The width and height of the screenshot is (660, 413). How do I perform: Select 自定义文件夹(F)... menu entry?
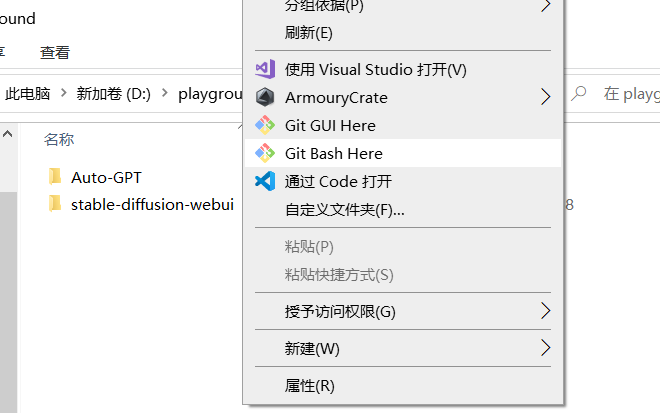pos(344,210)
